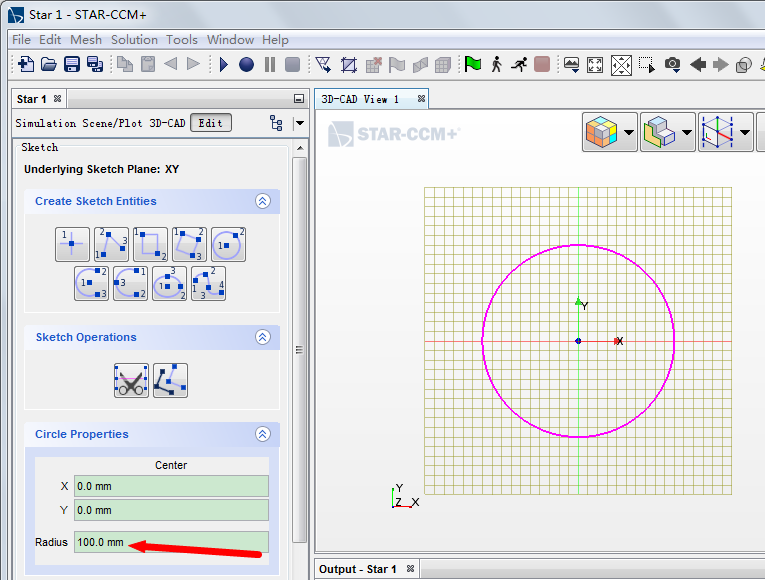The image size is (765, 580).
Task: Click the Save All icon
Action: (x=95, y=64)
